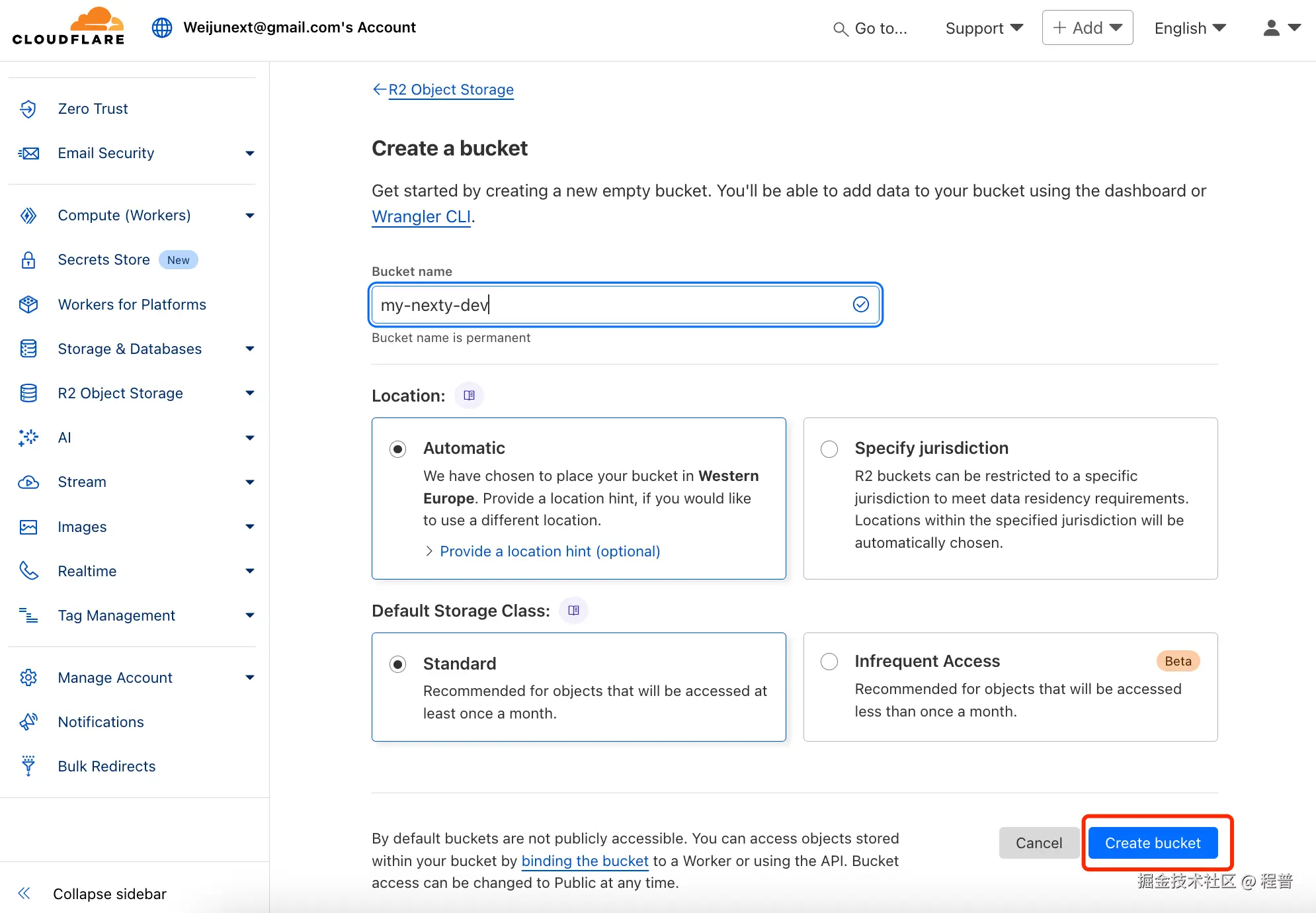Open the Support menu
The width and height of the screenshot is (1316, 913).
[x=983, y=28]
